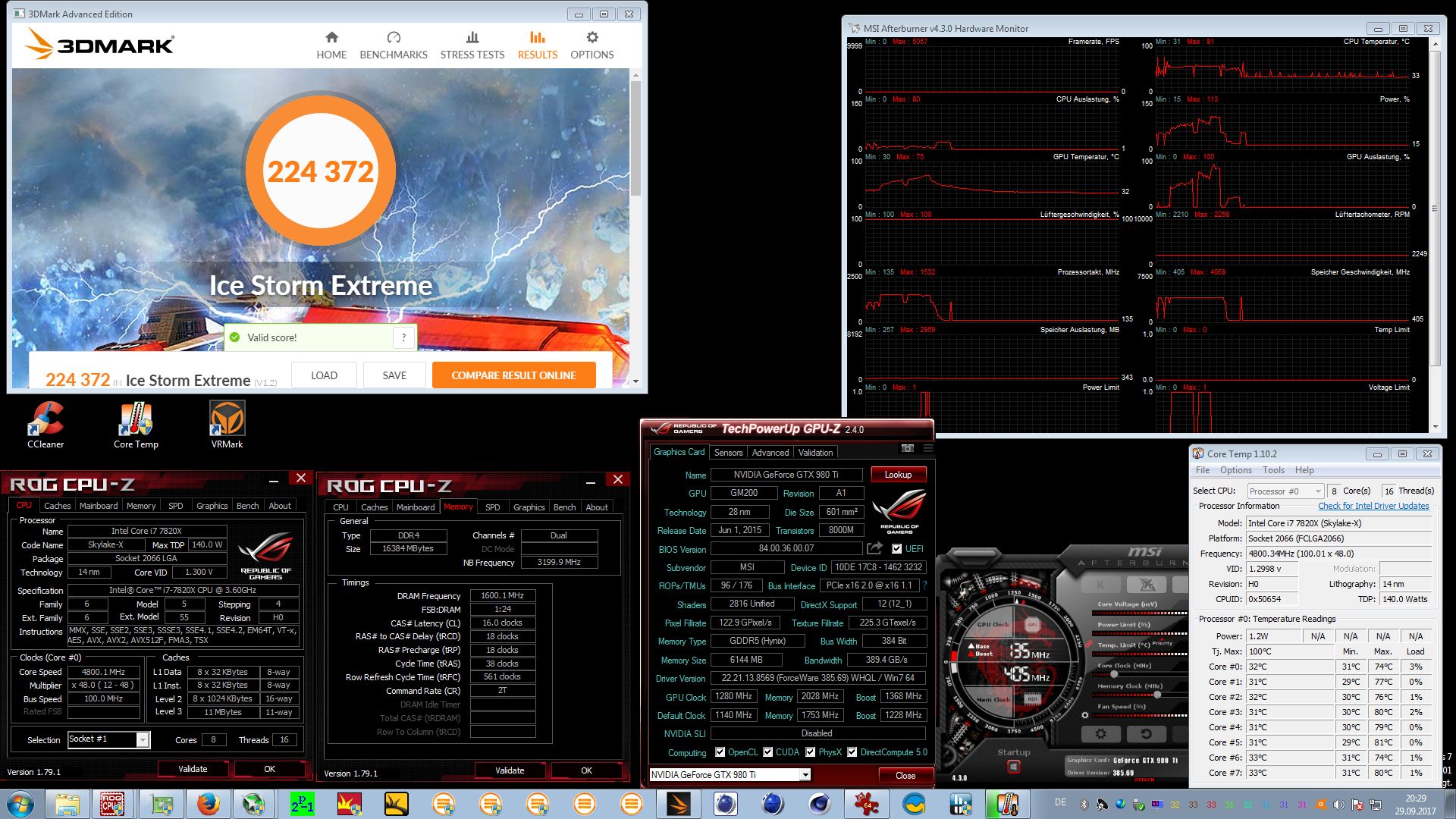The height and width of the screenshot is (819, 1456).
Task: Toggle the OpenCL checkbox in GPU-Z
Action: 720,752
